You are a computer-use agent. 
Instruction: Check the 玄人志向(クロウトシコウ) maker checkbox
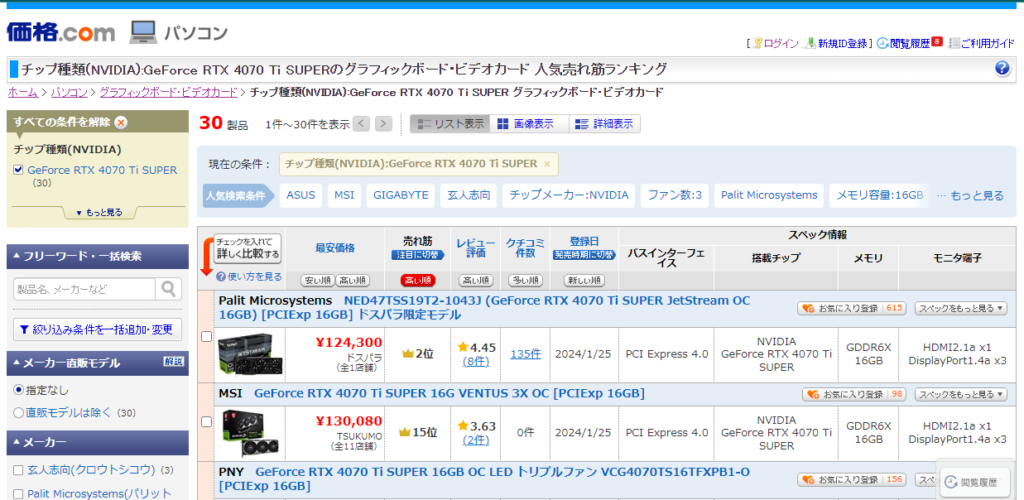click(x=18, y=470)
